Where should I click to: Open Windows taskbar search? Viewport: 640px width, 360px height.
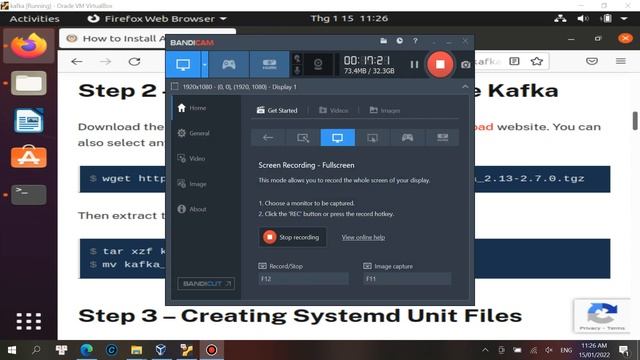36,350
